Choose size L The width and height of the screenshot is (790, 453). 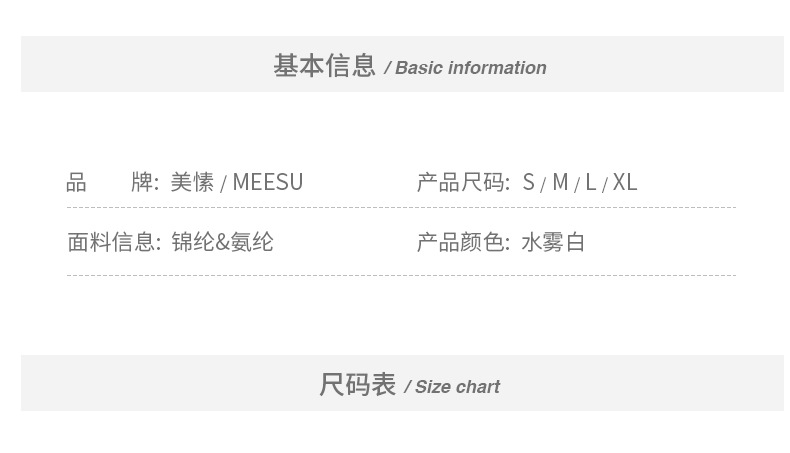point(591,182)
